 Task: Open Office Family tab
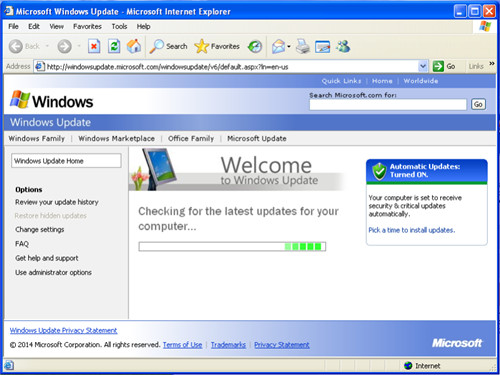(x=191, y=138)
